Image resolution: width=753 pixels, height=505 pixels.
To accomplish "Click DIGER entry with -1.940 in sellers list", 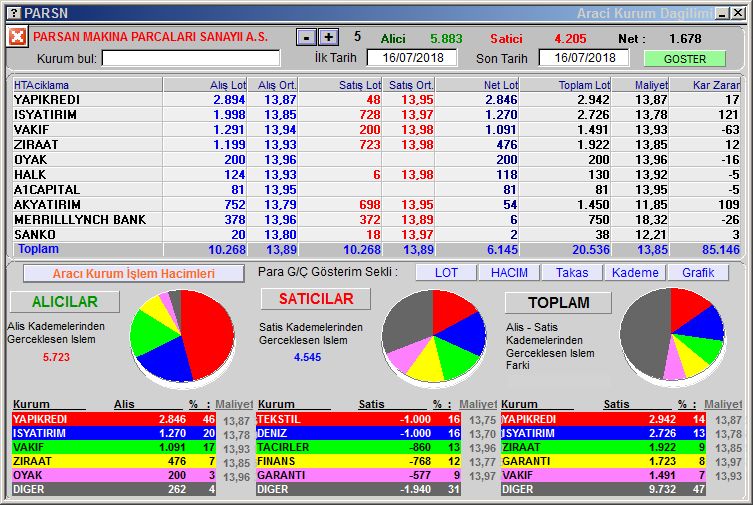I will tap(359, 489).
